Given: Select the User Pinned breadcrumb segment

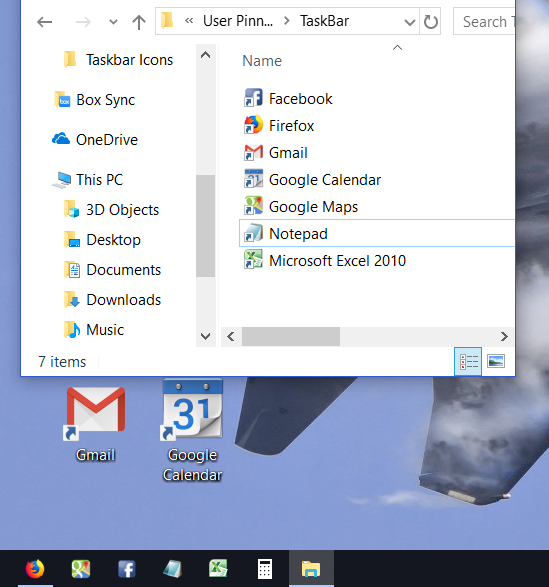Looking at the screenshot, I should point(238,21).
